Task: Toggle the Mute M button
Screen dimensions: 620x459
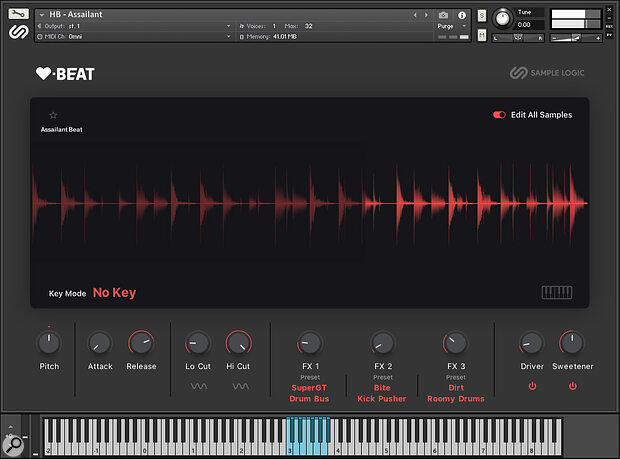Action: (482, 35)
